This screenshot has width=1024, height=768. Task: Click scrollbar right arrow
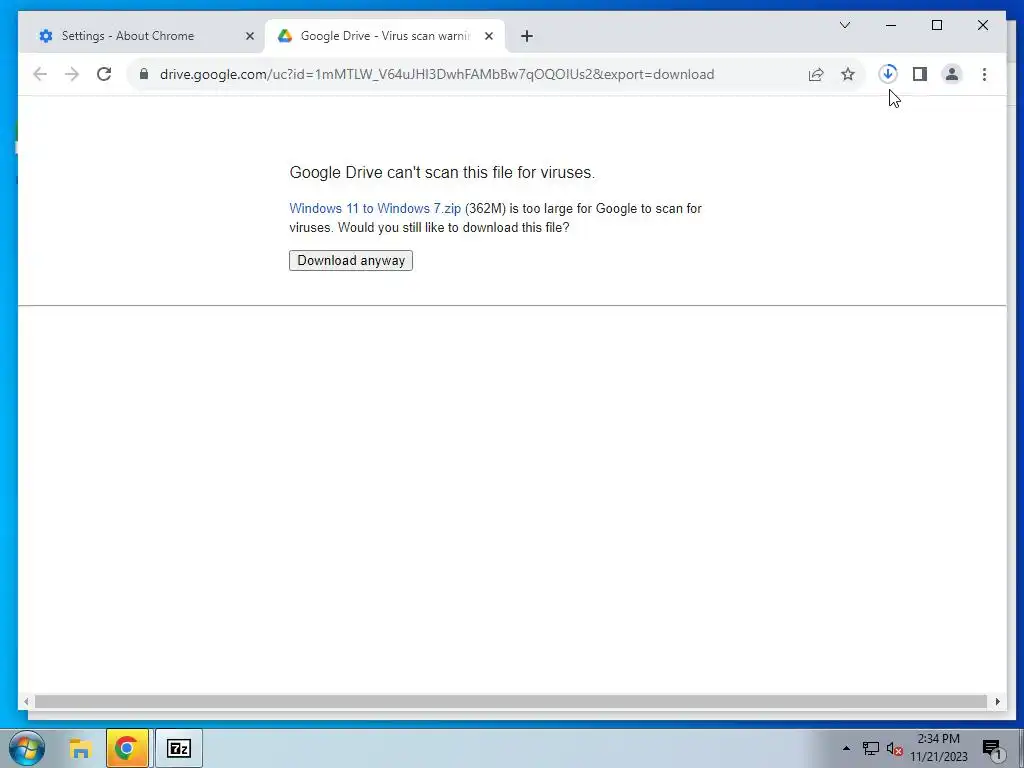[997, 701]
